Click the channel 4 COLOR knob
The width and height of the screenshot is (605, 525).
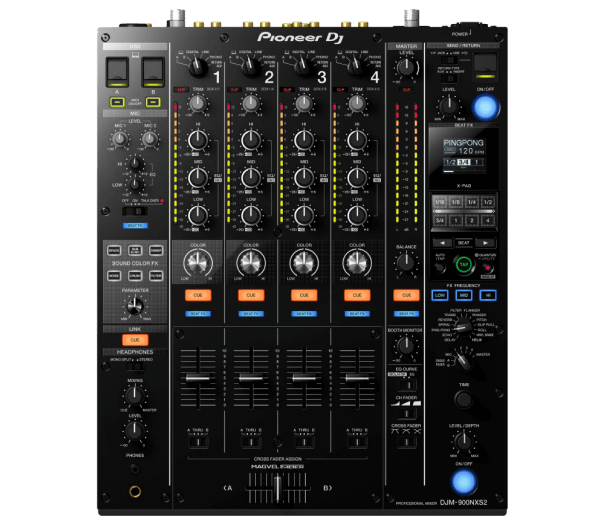[357, 262]
